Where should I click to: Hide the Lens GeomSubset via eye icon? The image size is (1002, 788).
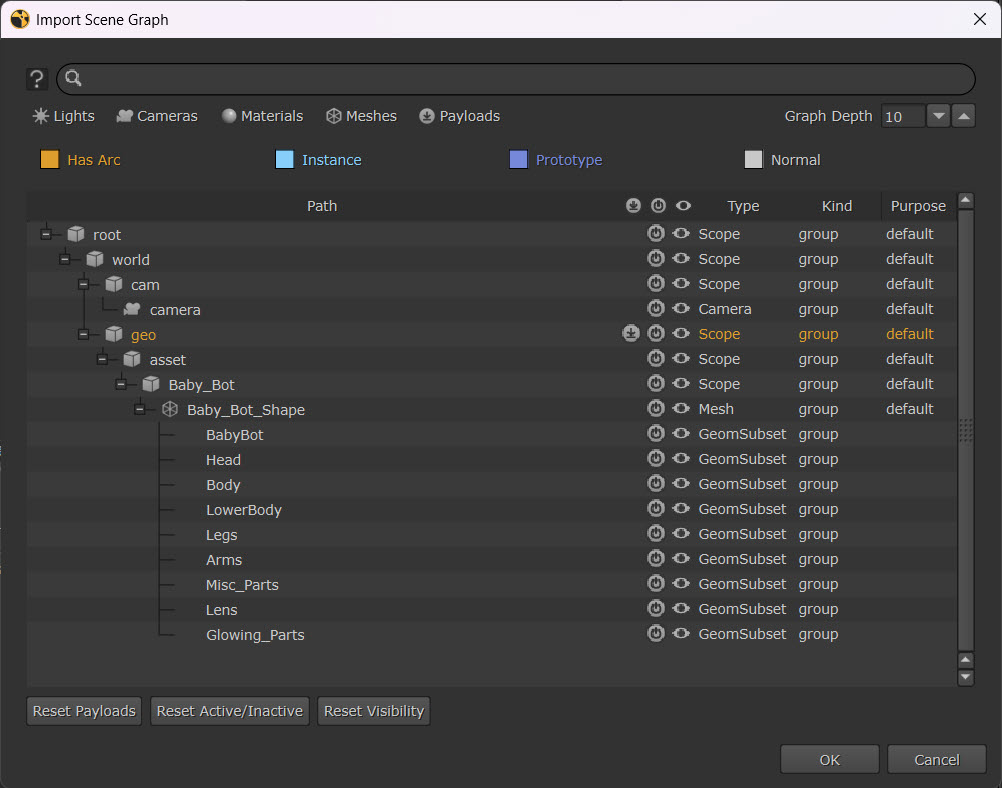(x=681, y=609)
